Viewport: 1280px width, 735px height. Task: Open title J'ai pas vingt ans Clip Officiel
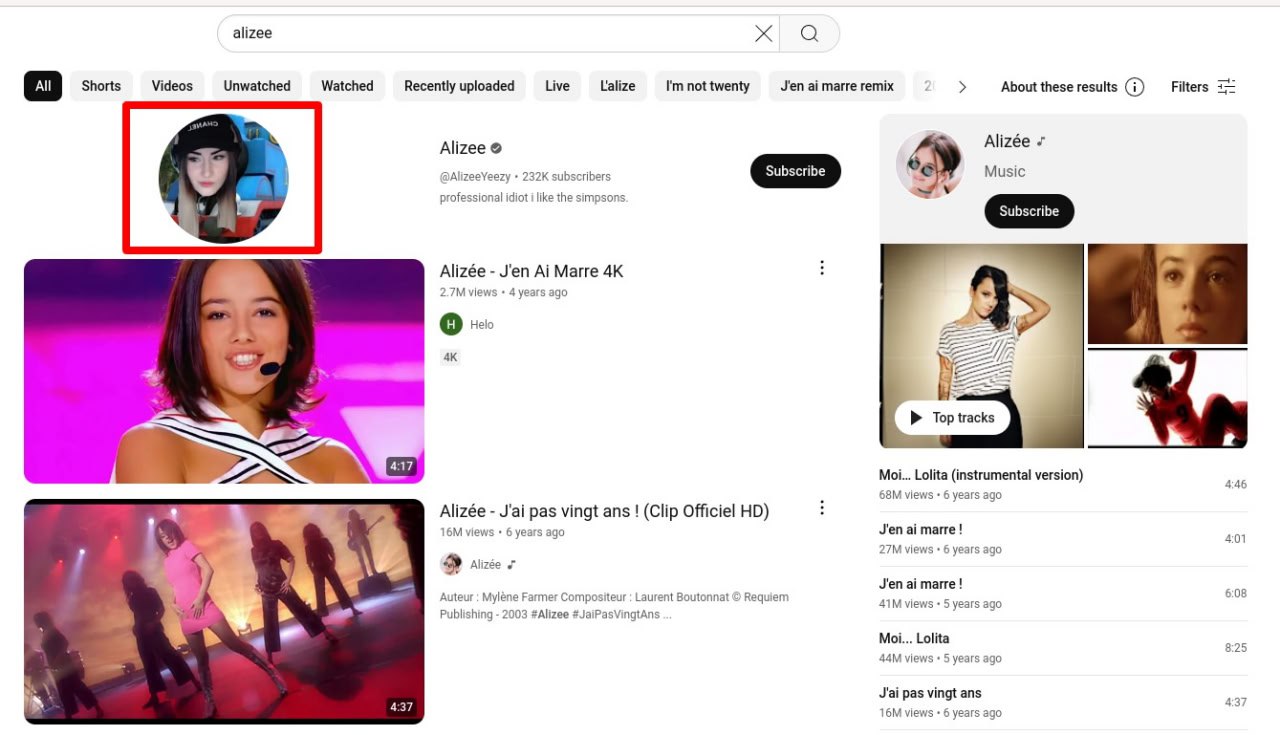coord(604,511)
